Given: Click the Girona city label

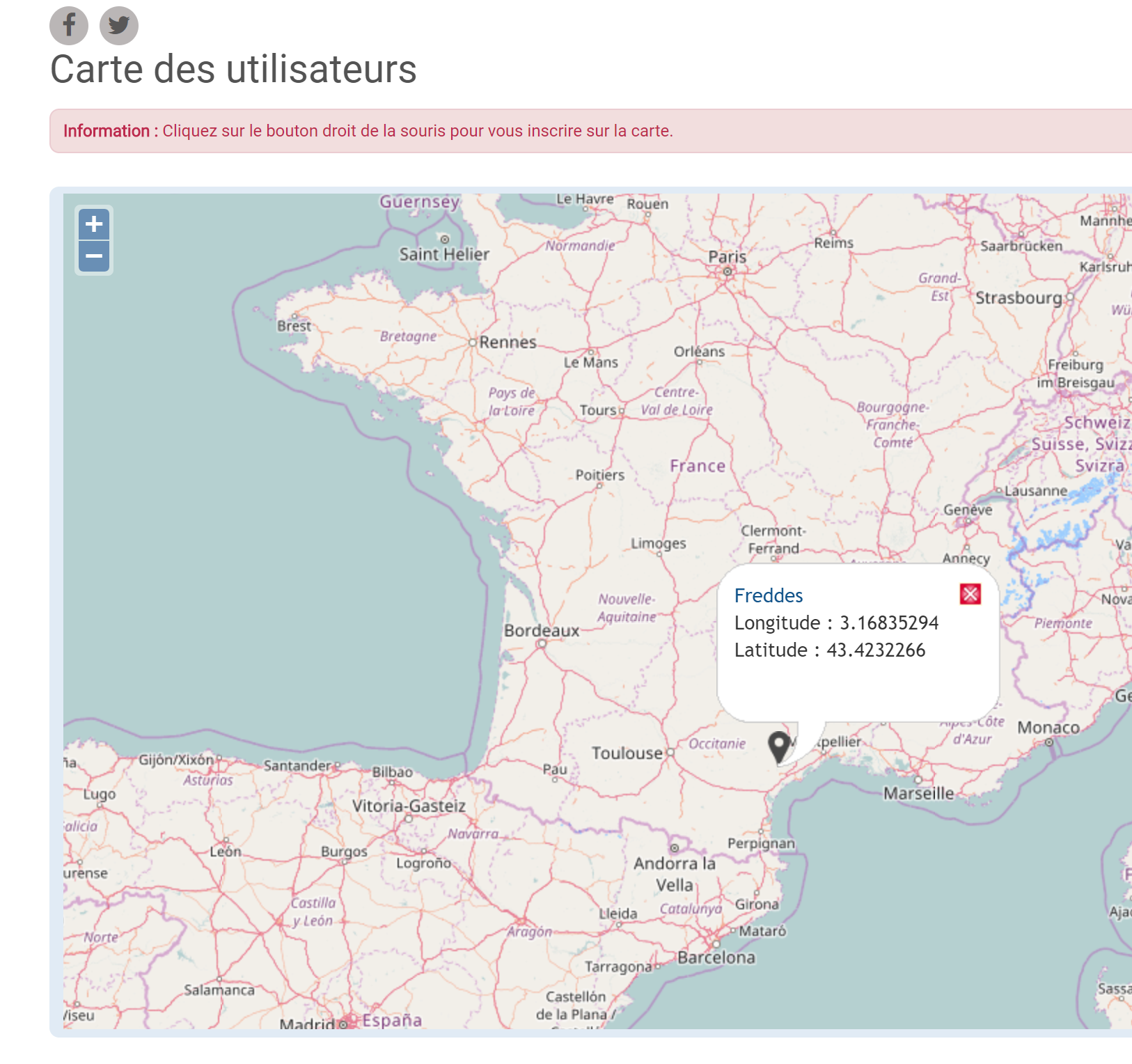Looking at the screenshot, I should point(757,904).
